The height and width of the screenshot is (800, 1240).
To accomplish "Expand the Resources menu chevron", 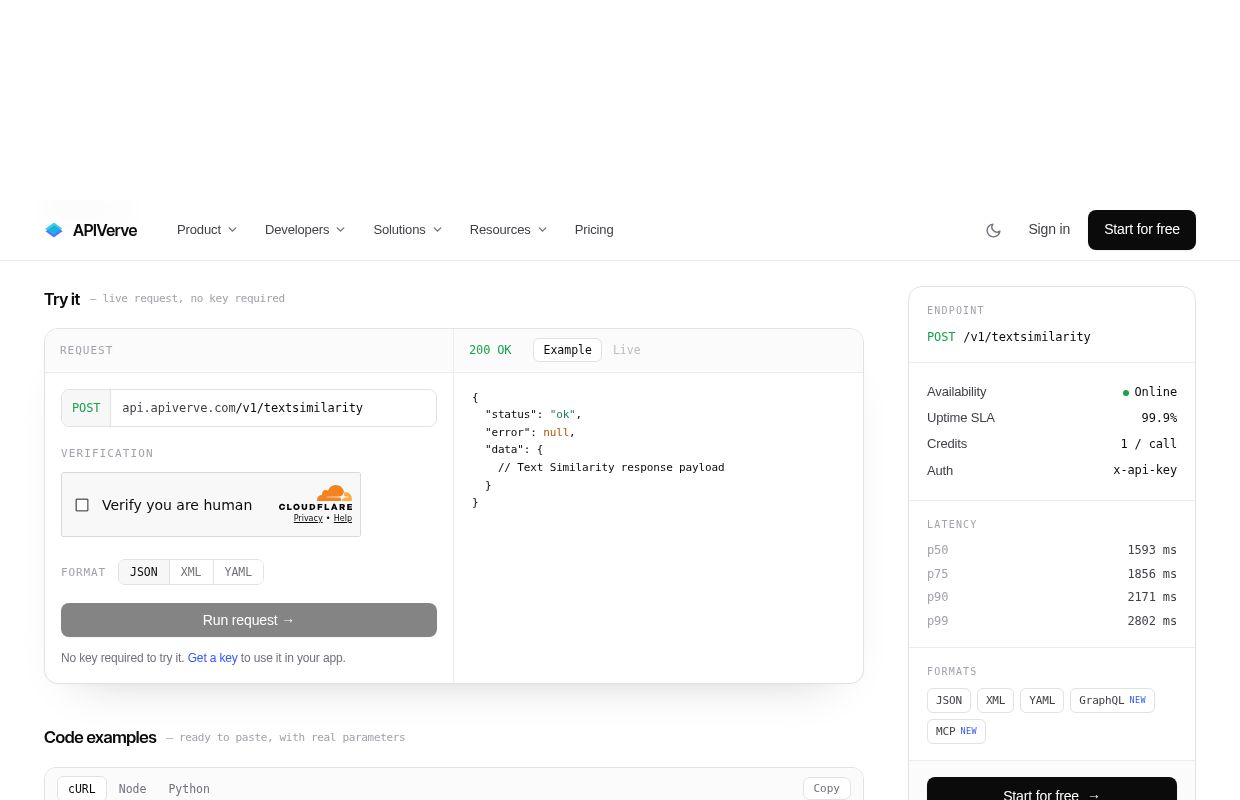I will (x=542, y=230).
